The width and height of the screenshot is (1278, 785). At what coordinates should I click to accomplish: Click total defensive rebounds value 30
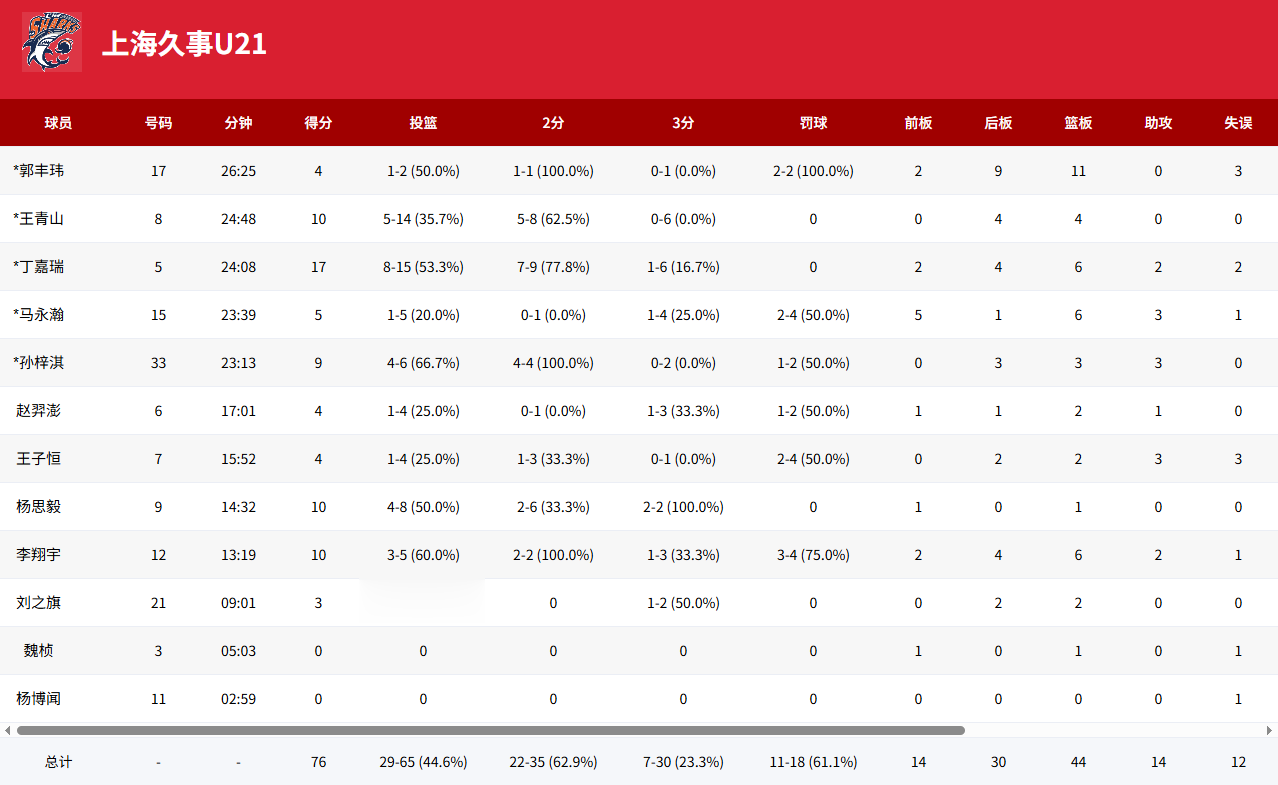click(x=998, y=762)
